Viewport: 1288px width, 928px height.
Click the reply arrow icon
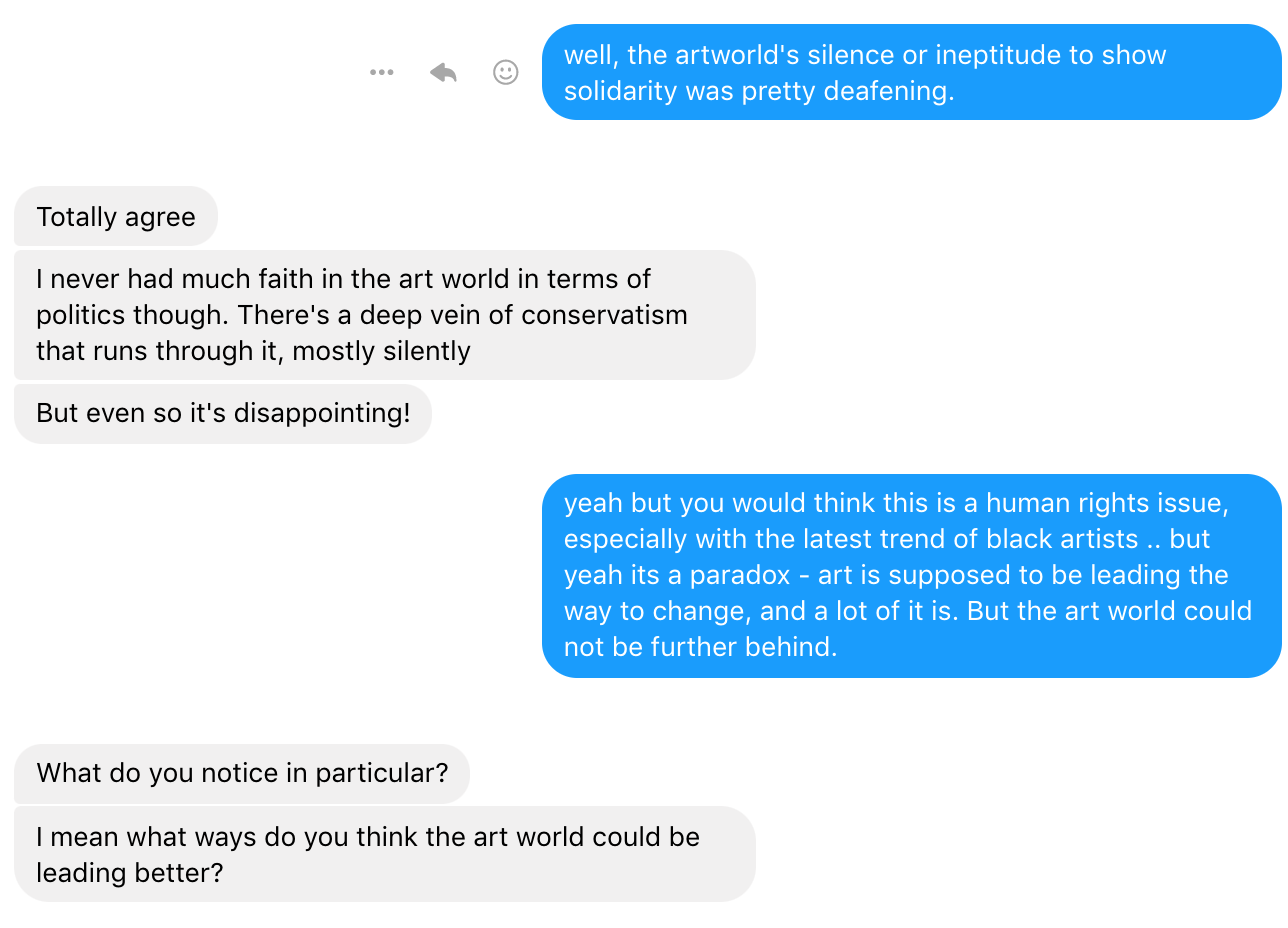pos(443,72)
